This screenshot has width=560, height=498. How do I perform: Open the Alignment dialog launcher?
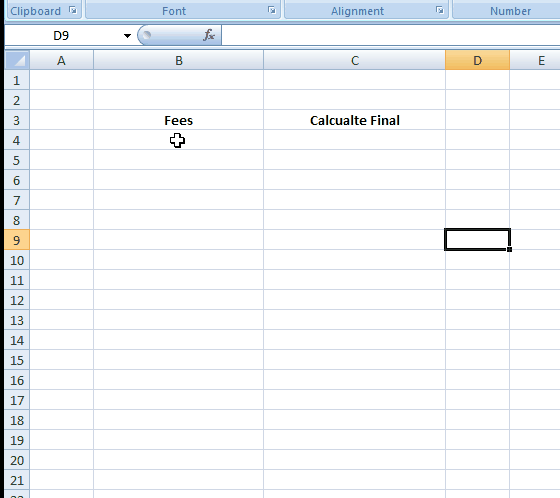440,10
